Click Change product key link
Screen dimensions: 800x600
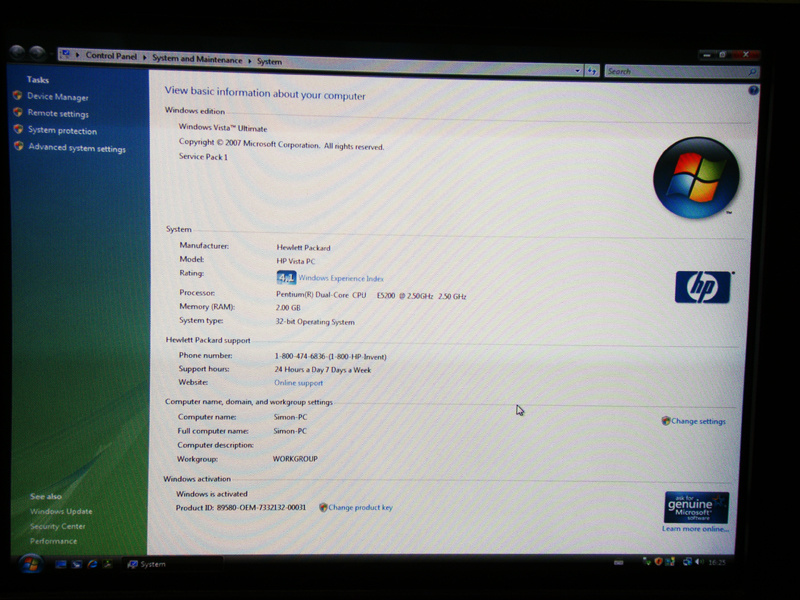point(359,508)
